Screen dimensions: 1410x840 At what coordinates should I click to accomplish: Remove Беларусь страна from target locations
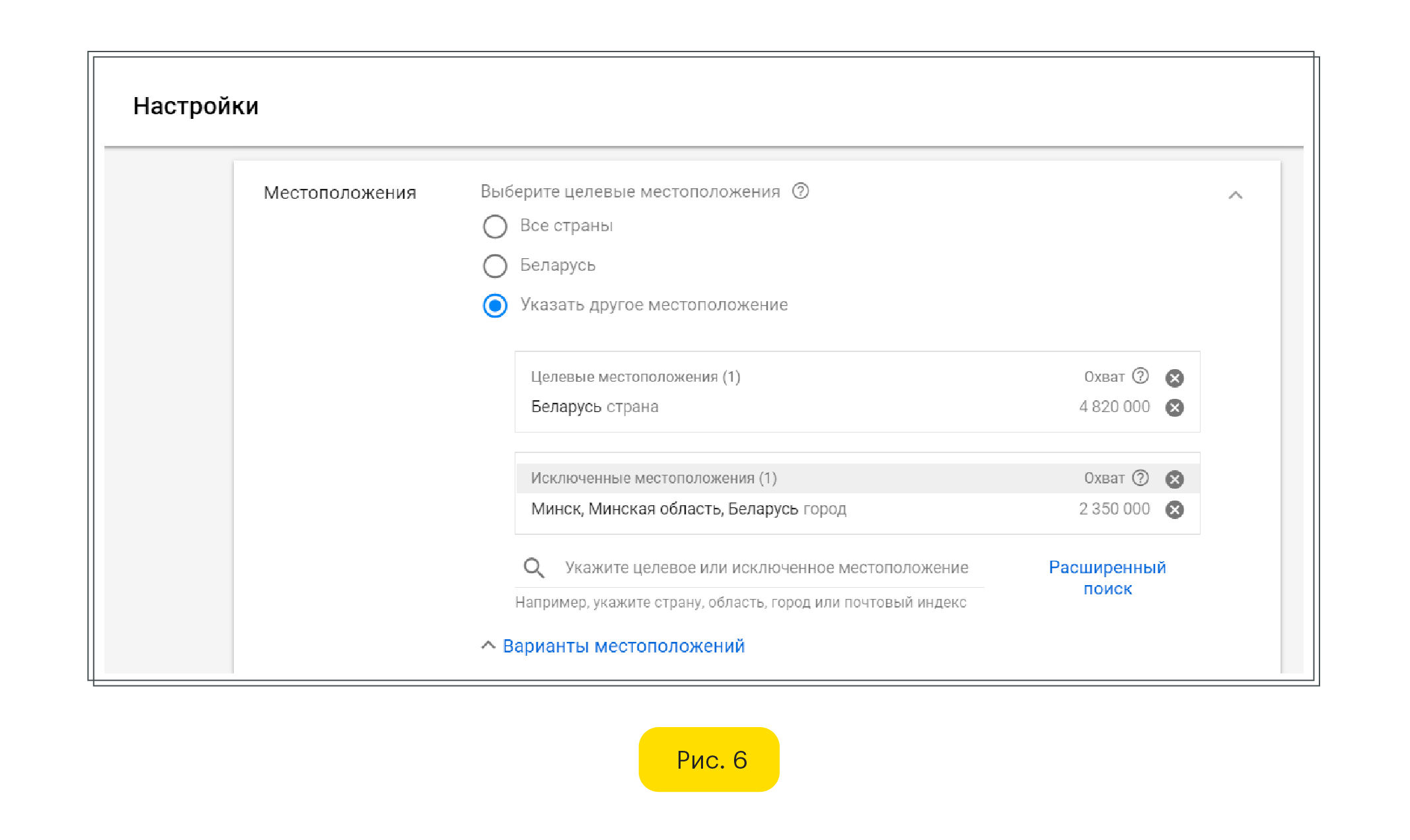pos(1174,407)
